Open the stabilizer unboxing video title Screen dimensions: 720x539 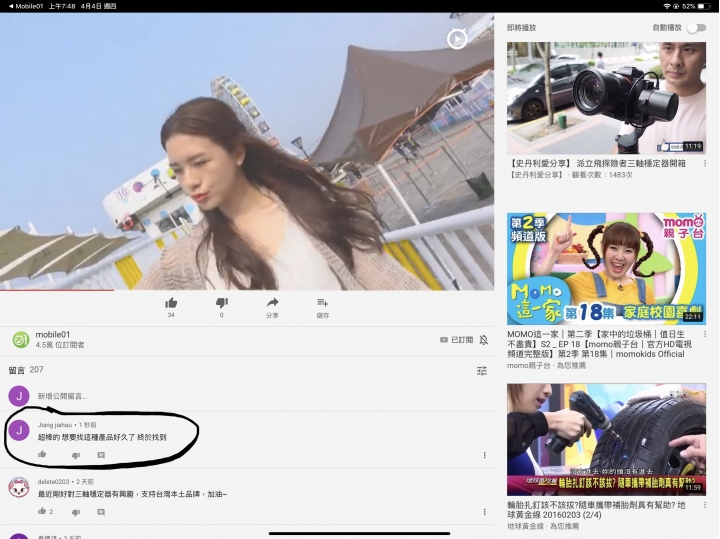pyautogui.click(x=598, y=163)
